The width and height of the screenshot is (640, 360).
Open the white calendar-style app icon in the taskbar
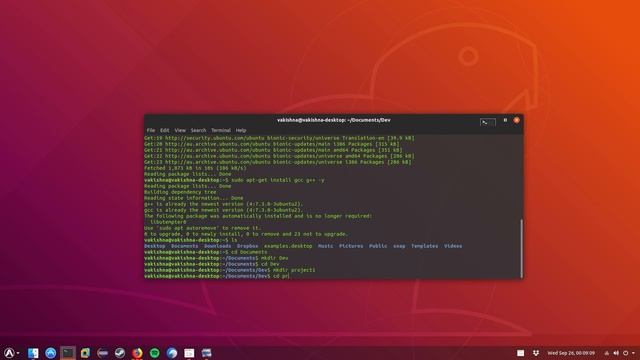189,353
